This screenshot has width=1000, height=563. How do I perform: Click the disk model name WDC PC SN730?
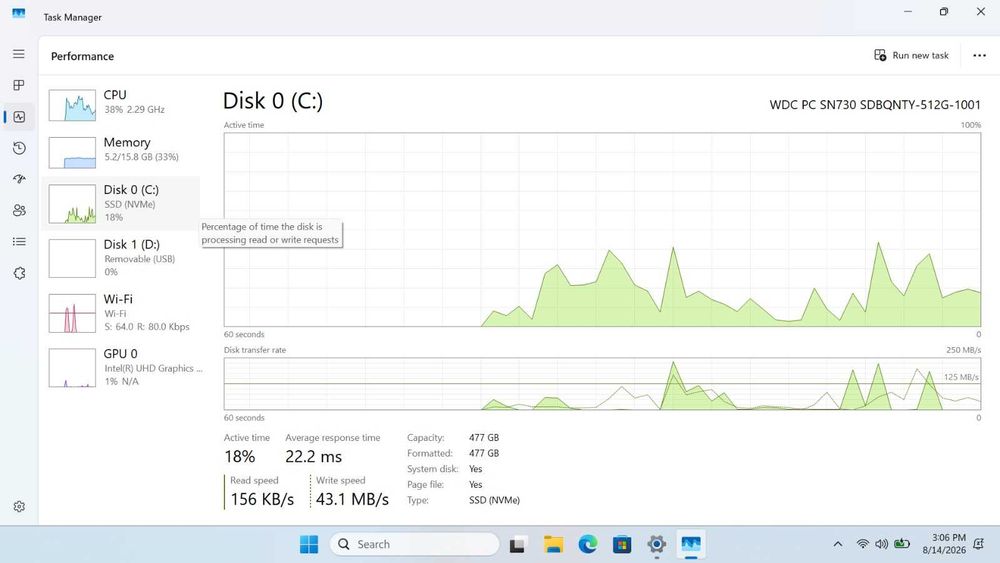[875, 105]
